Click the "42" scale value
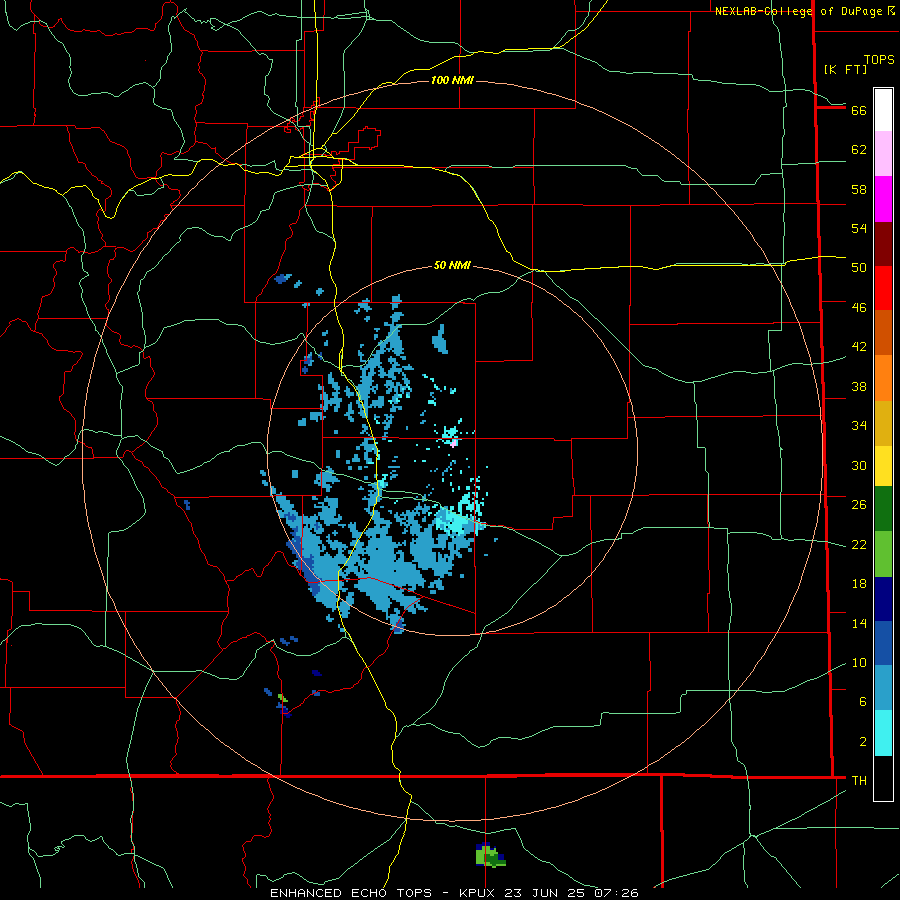The width and height of the screenshot is (900, 900). tap(859, 347)
